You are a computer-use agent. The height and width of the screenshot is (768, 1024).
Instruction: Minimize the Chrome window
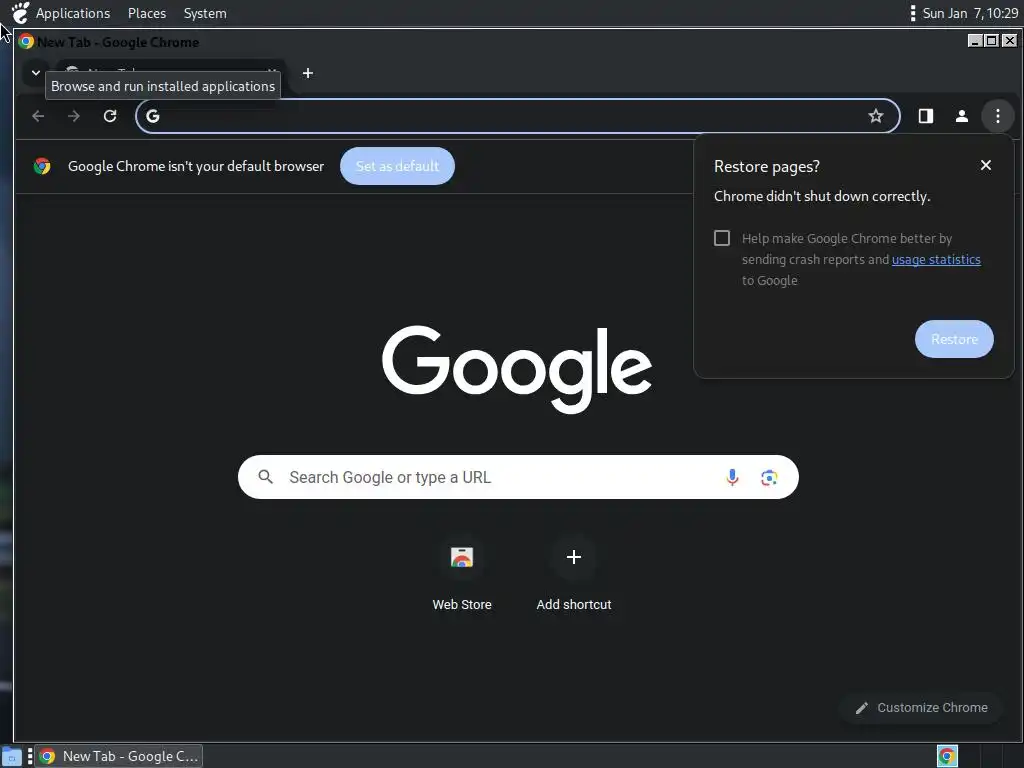click(975, 40)
